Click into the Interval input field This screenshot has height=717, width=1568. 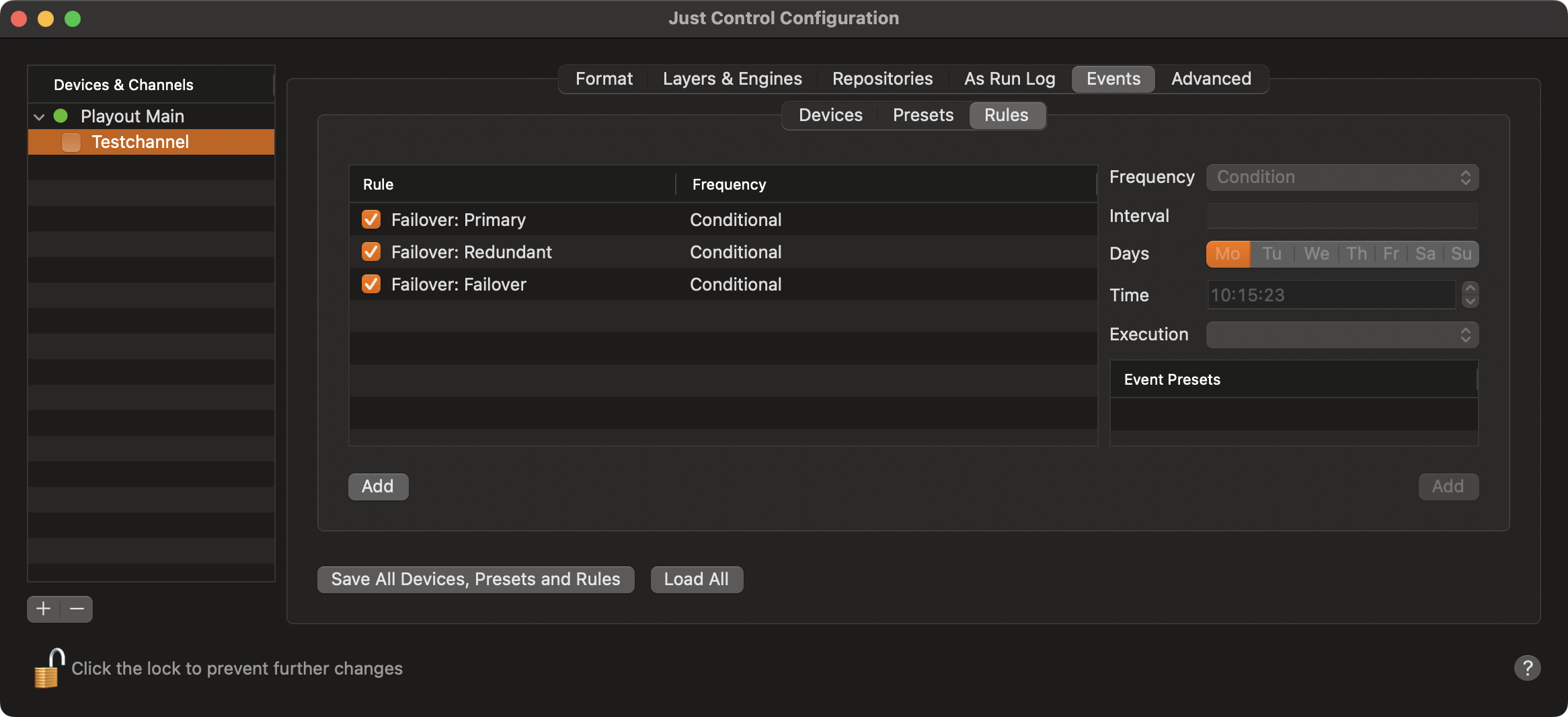click(x=1342, y=216)
